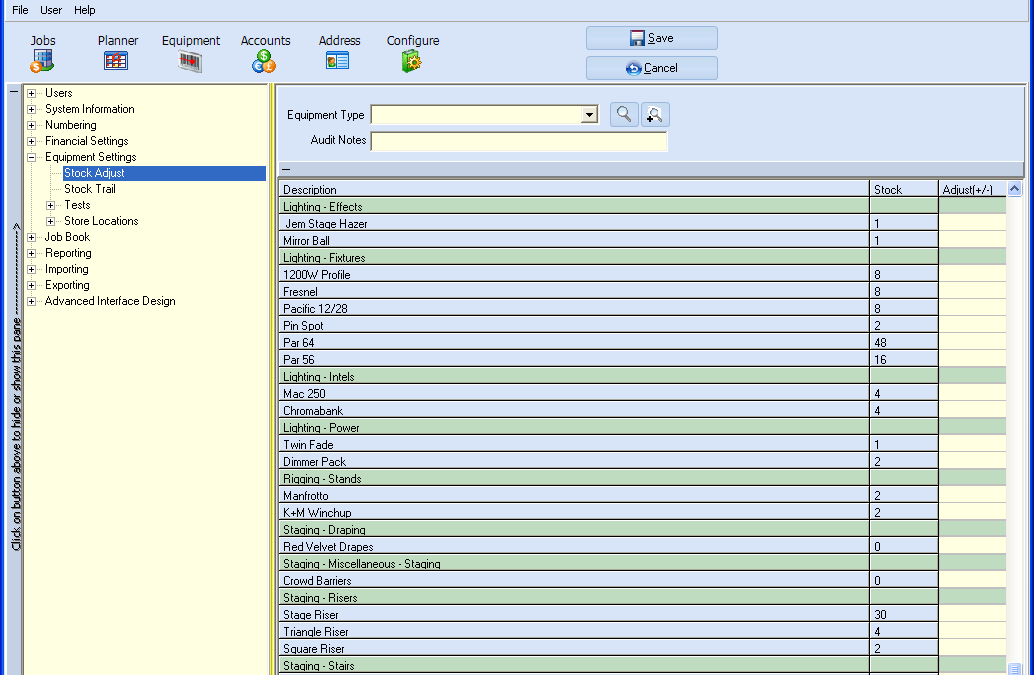Click the table's scroll up arrow
1034x675 pixels.
tap(1015, 189)
